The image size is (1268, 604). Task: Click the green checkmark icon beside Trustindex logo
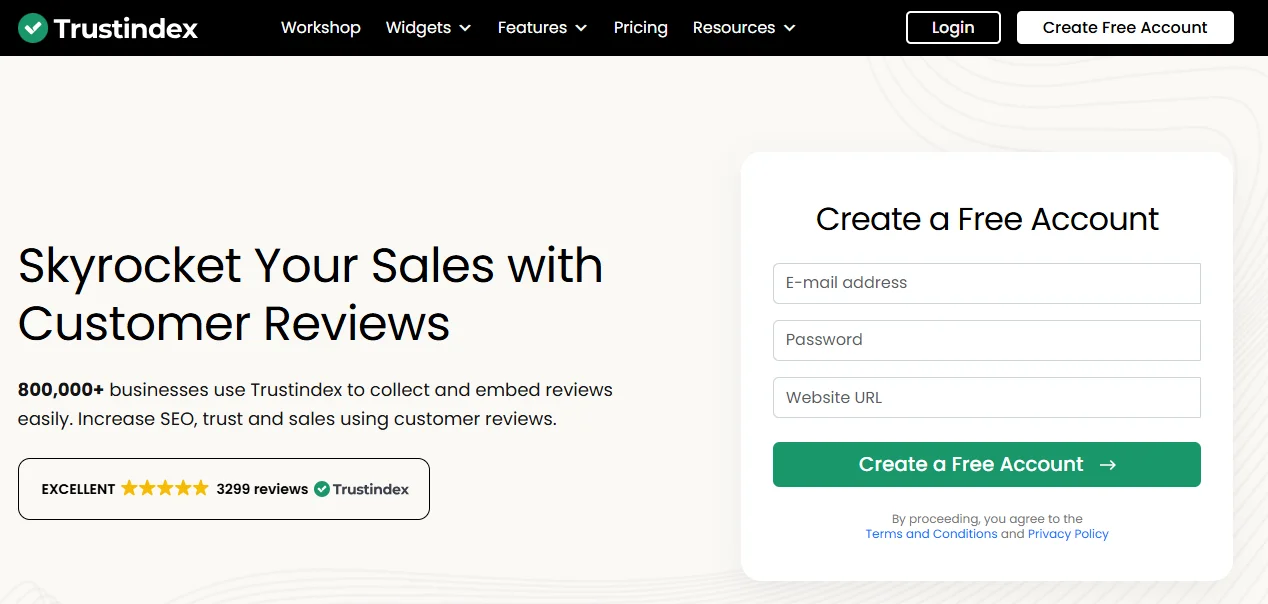click(x=33, y=27)
